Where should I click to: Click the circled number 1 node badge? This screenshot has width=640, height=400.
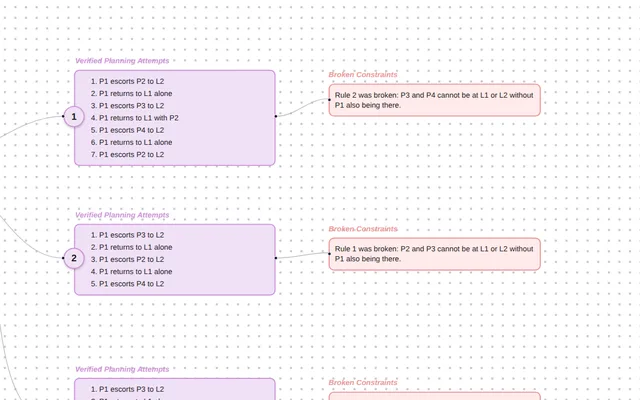74,117
